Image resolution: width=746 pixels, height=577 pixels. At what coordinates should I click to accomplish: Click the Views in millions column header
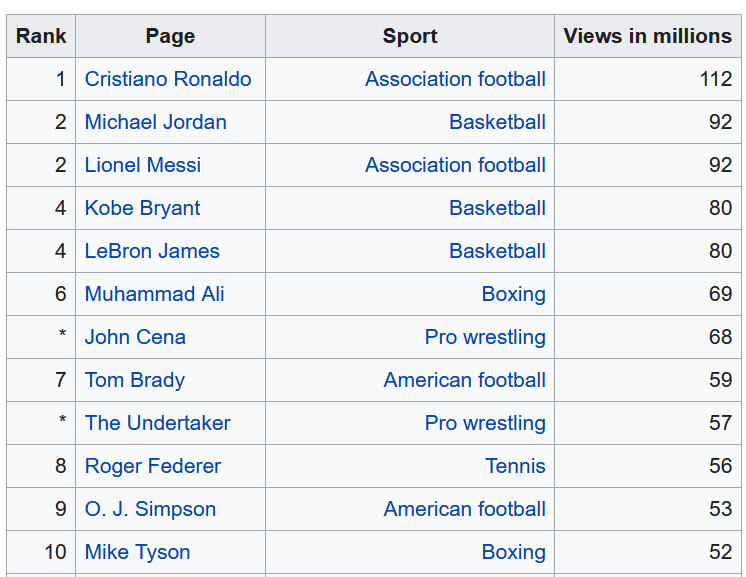[x=647, y=36]
